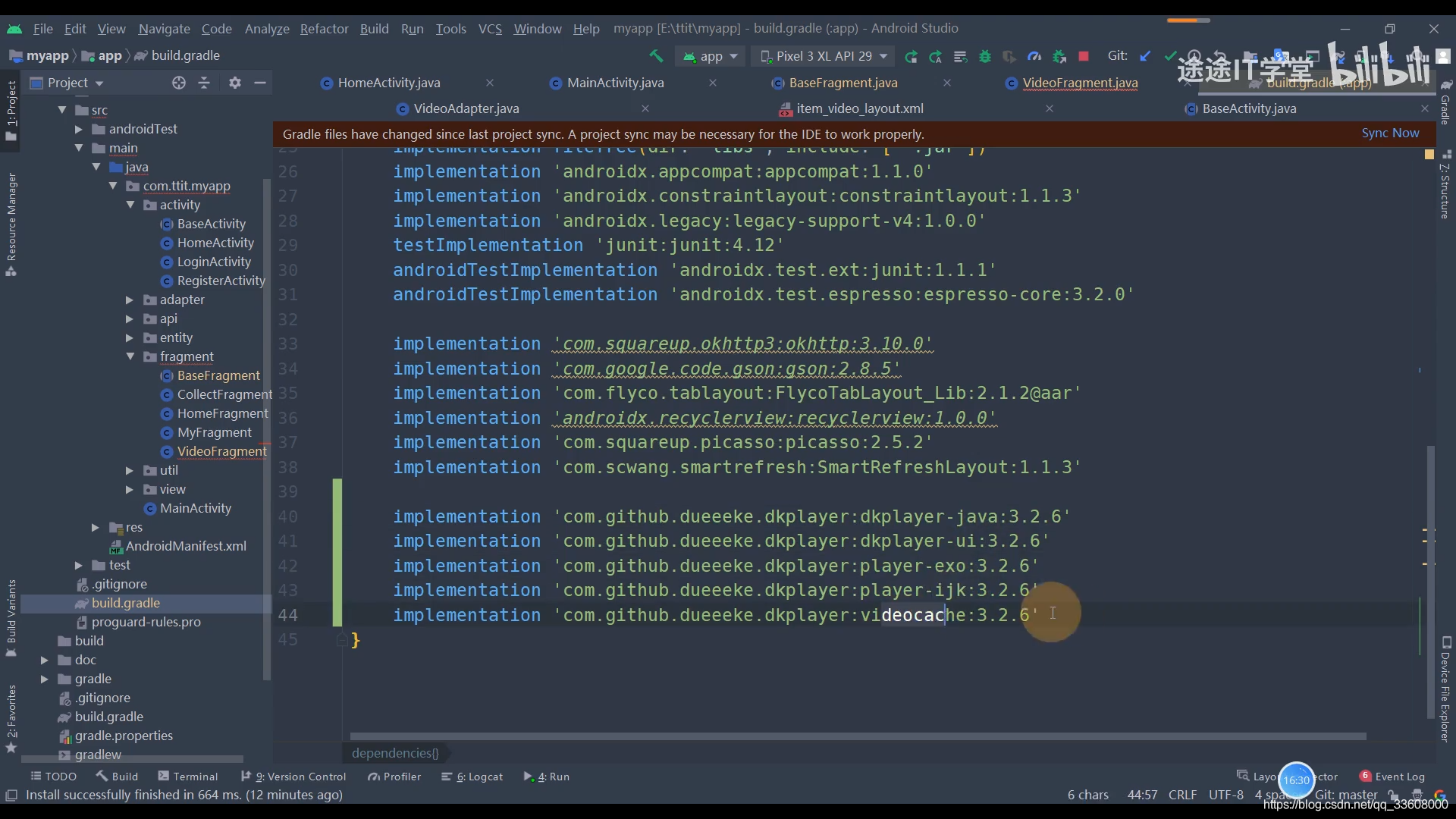The height and width of the screenshot is (819, 1456).
Task: Open the Build tool window
Action: click(117, 777)
